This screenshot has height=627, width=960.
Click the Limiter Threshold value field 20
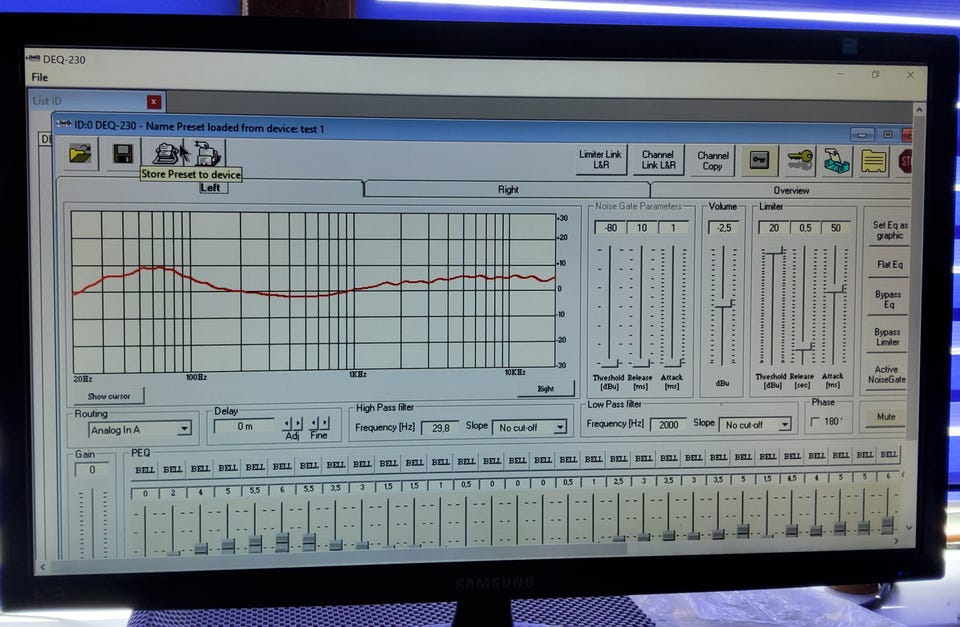(773, 228)
